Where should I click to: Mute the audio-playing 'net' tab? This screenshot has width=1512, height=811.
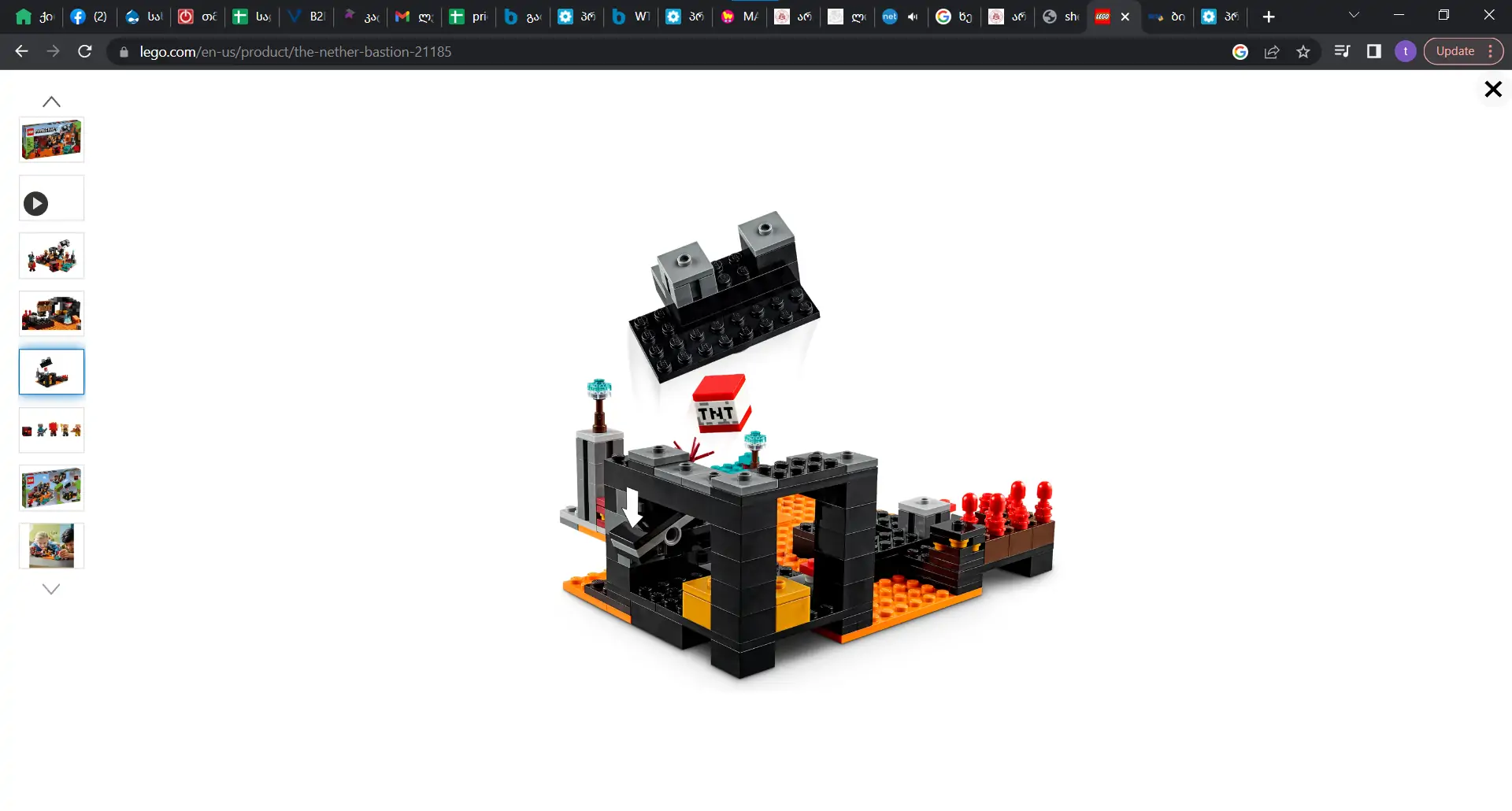tap(913, 17)
